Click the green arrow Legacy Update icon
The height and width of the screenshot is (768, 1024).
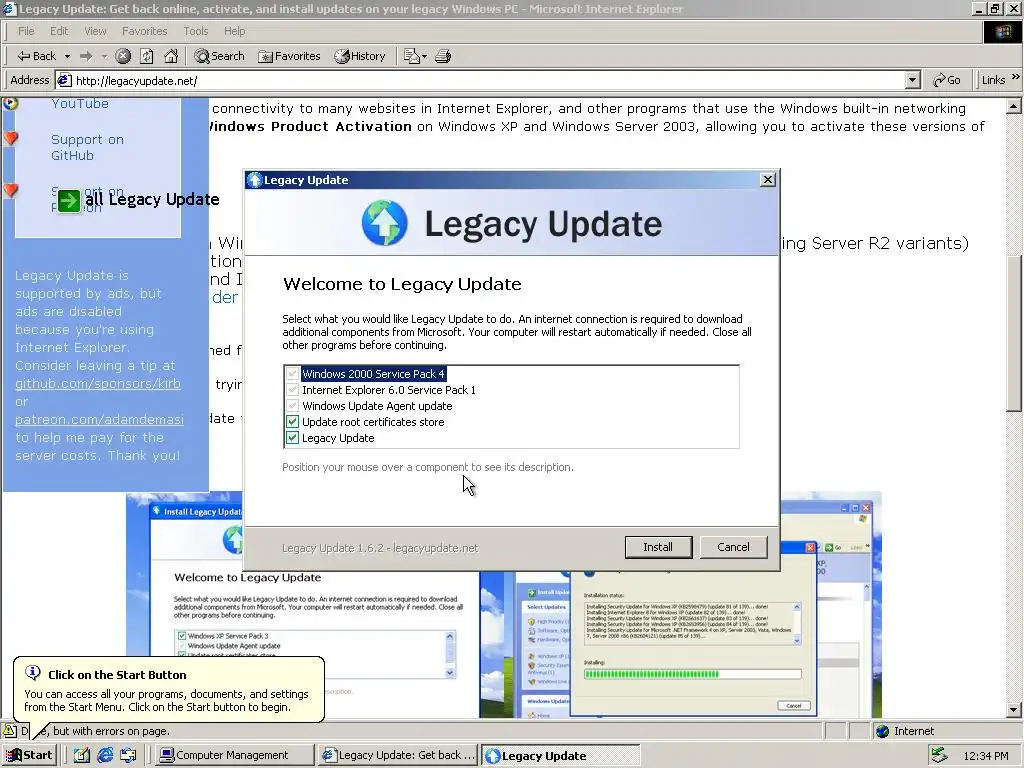69,200
